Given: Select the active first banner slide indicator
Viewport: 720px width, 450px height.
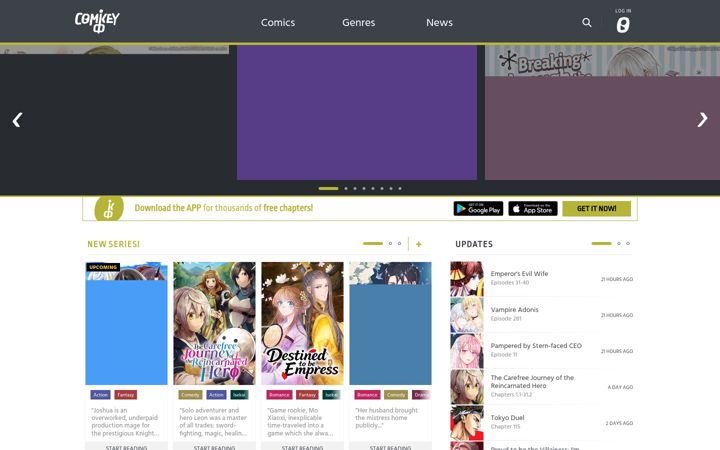Looking at the screenshot, I should (x=328, y=188).
